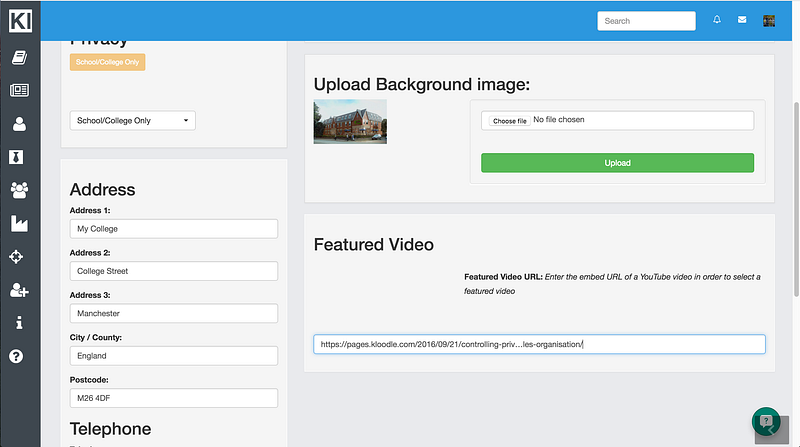
Task: Click the orange School/College Only badge
Action: 108,62
